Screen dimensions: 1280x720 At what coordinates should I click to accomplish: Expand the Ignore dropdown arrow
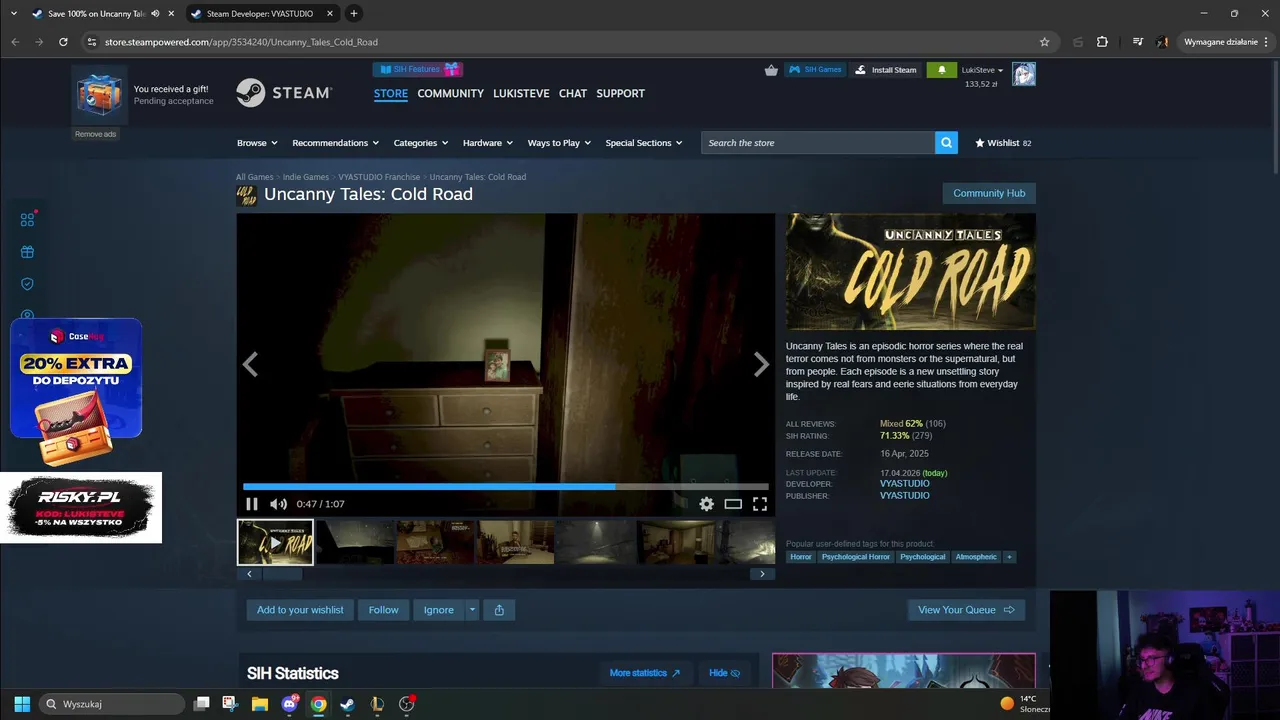[472, 610]
